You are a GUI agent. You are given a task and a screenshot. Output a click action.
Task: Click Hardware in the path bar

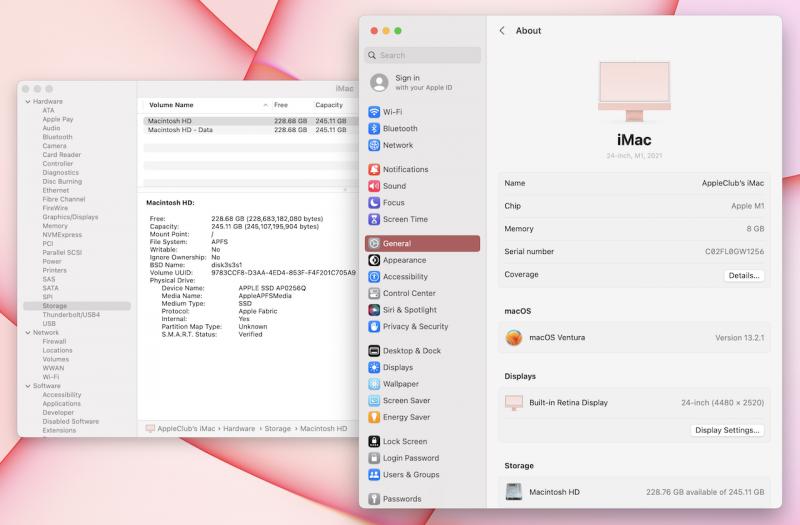tap(239, 429)
